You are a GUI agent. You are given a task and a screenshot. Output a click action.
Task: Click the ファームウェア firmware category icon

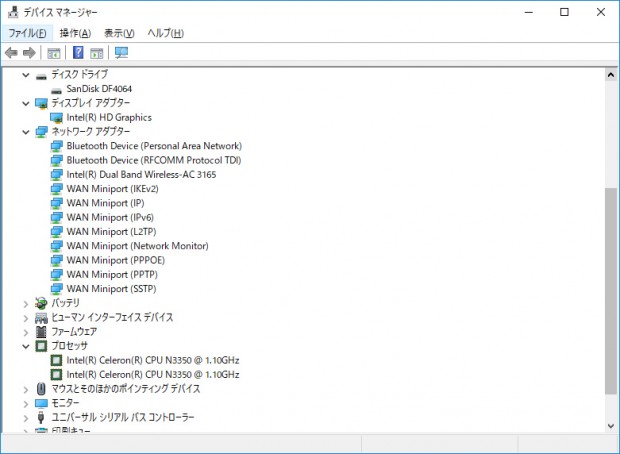(x=41, y=332)
